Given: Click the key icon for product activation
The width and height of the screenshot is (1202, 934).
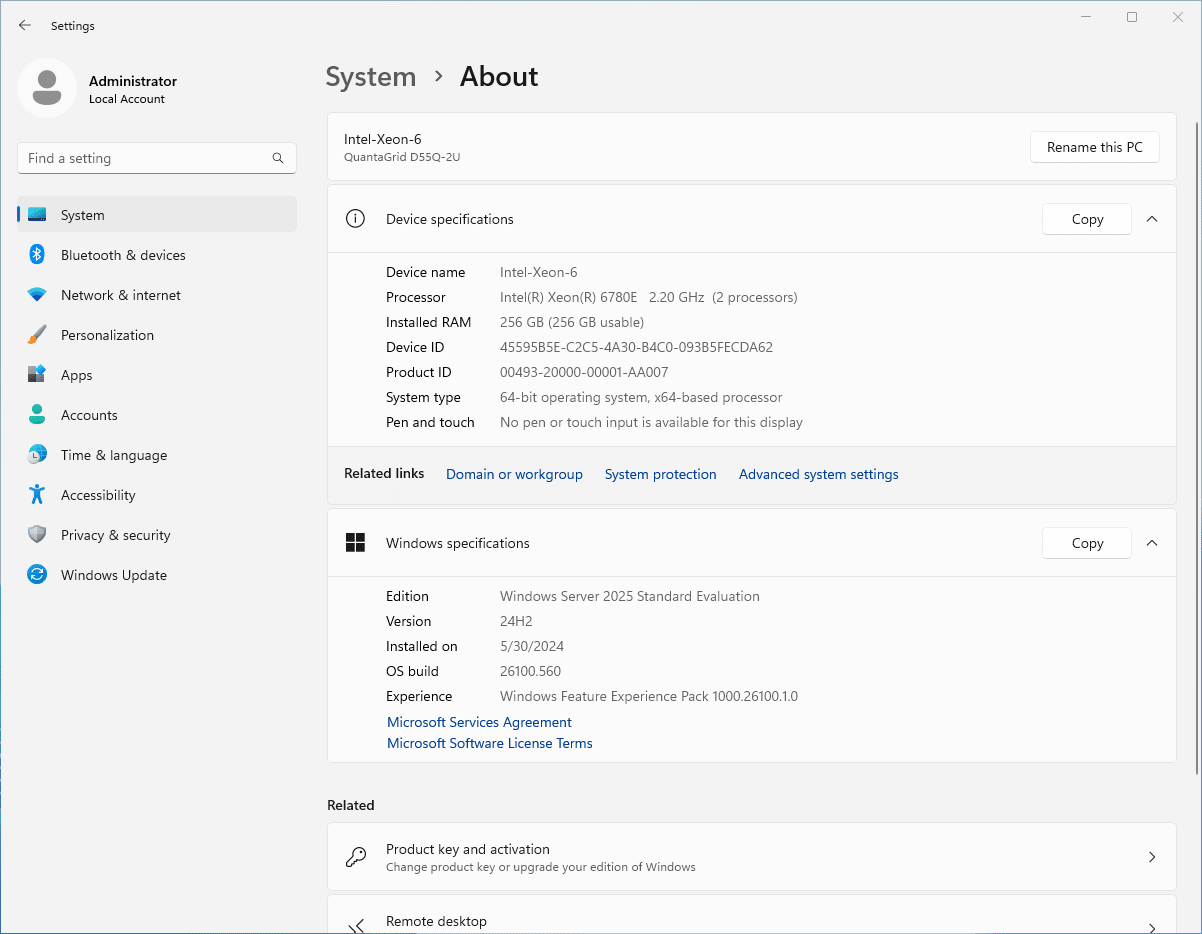Looking at the screenshot, I should click(x=355, y=857).
